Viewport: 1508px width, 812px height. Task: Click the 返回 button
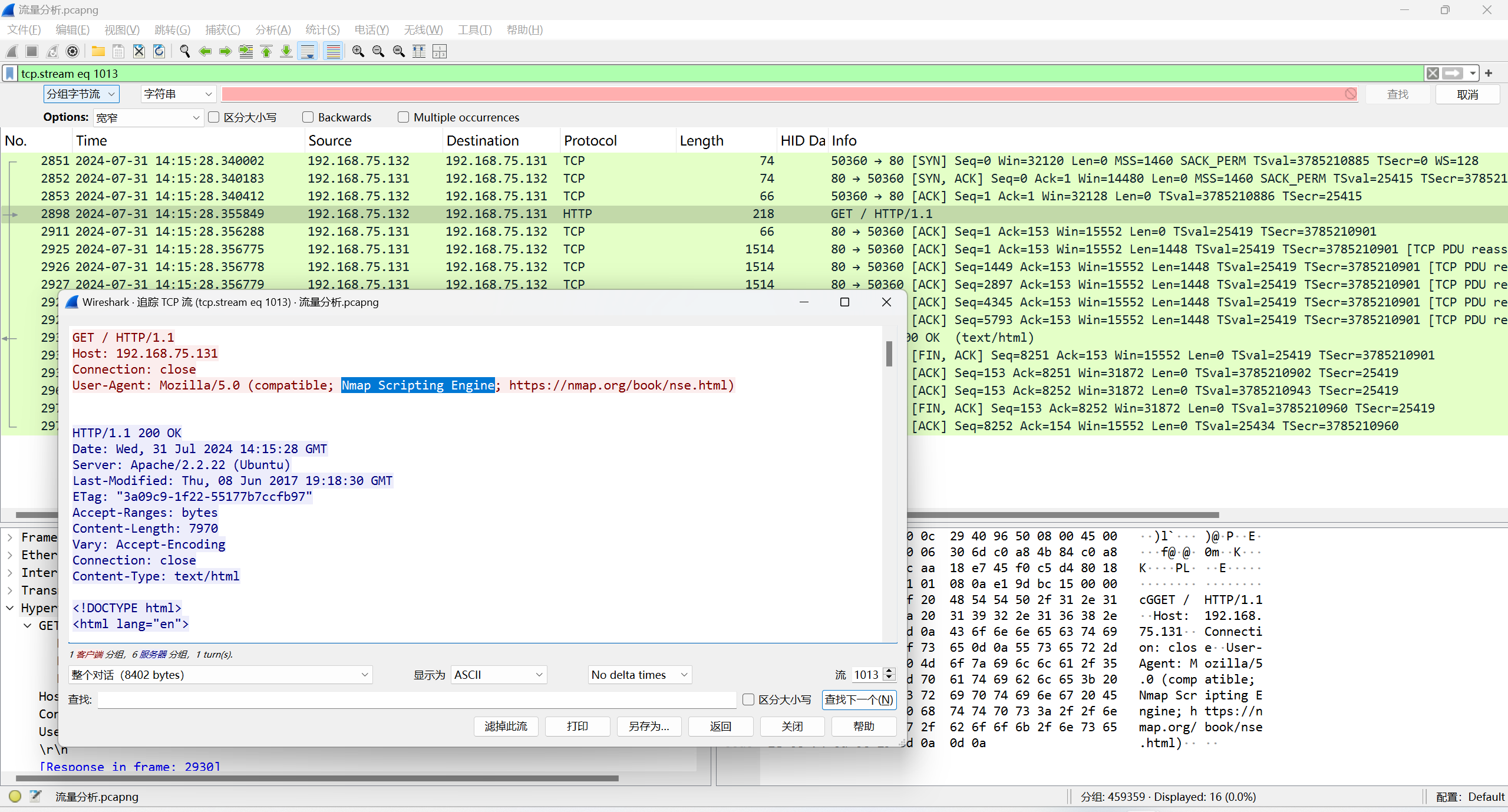tap(721, 727)
